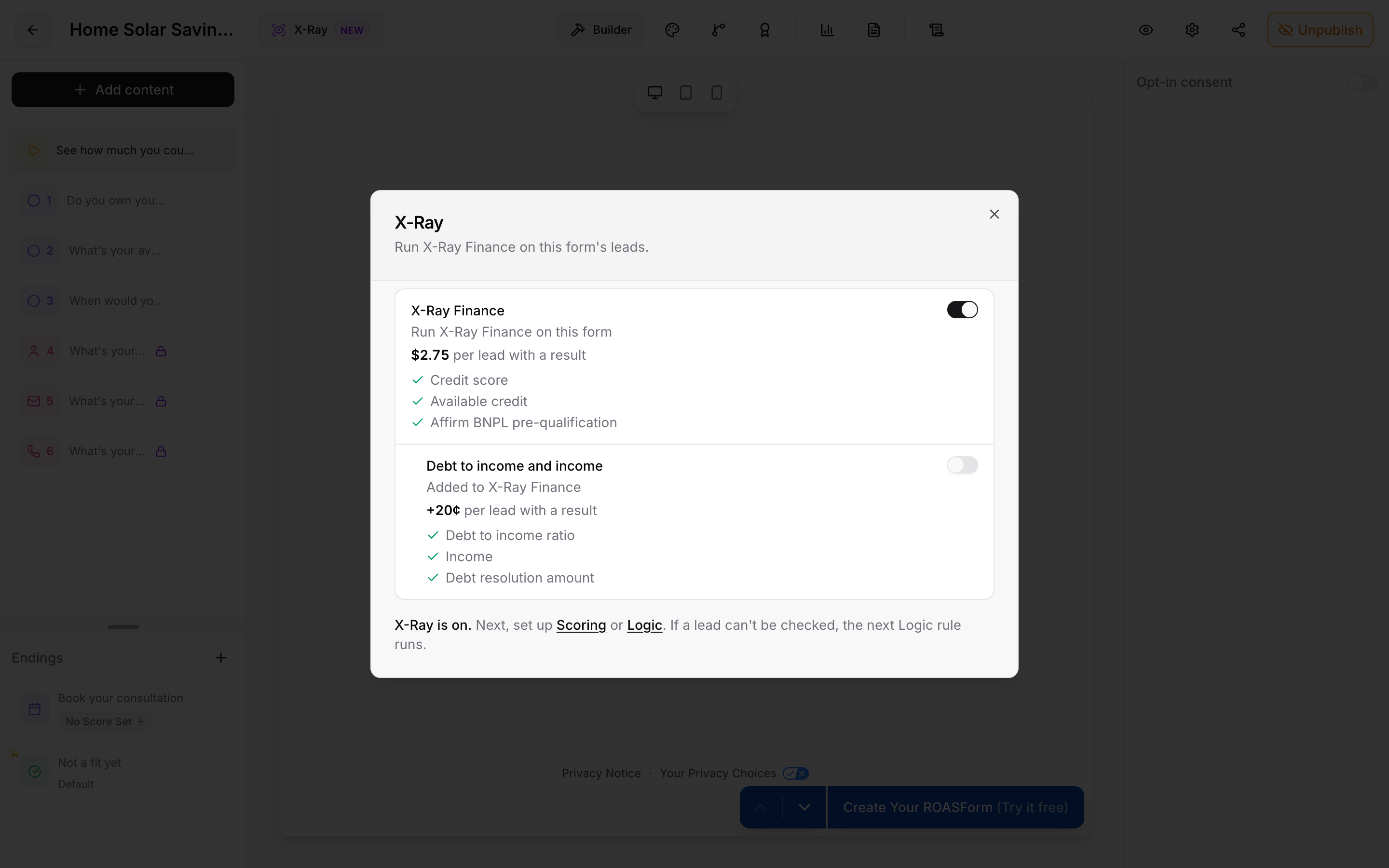Follow the Logic link
The height and width of the screenshot is (868, 1389).
coord(644,624)
